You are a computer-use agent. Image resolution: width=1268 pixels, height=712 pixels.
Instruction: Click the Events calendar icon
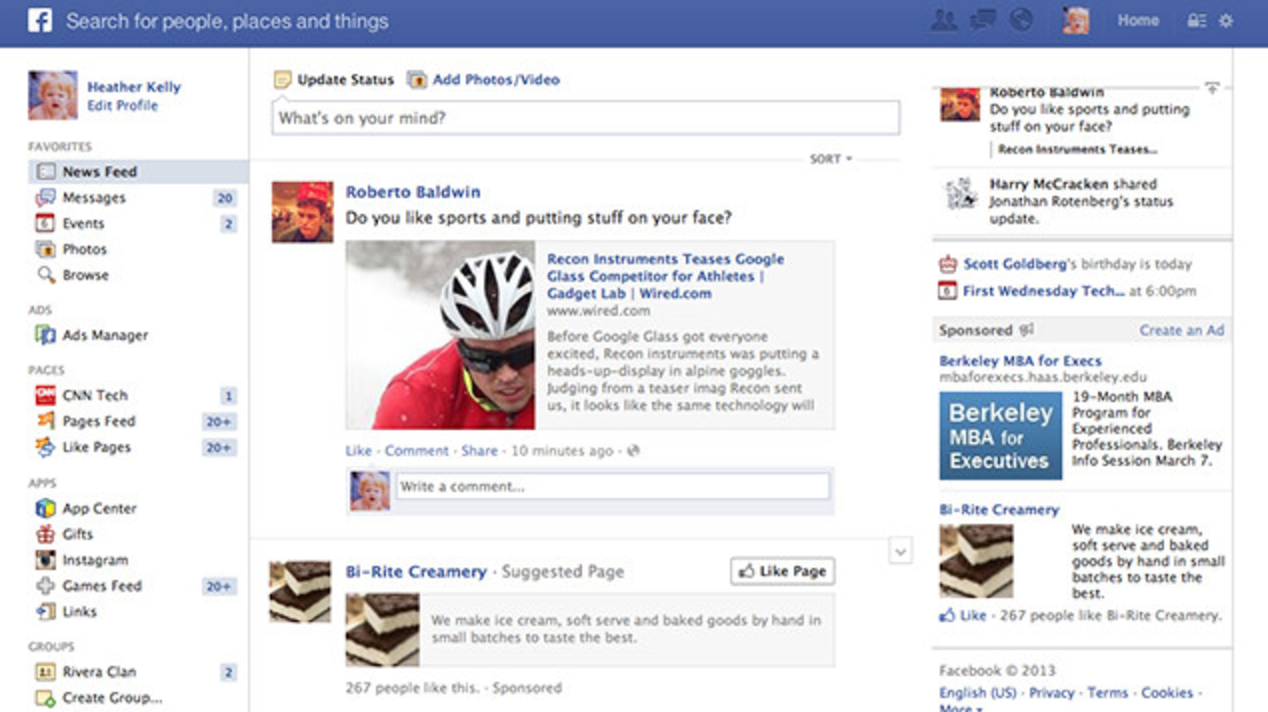[46, 224]
